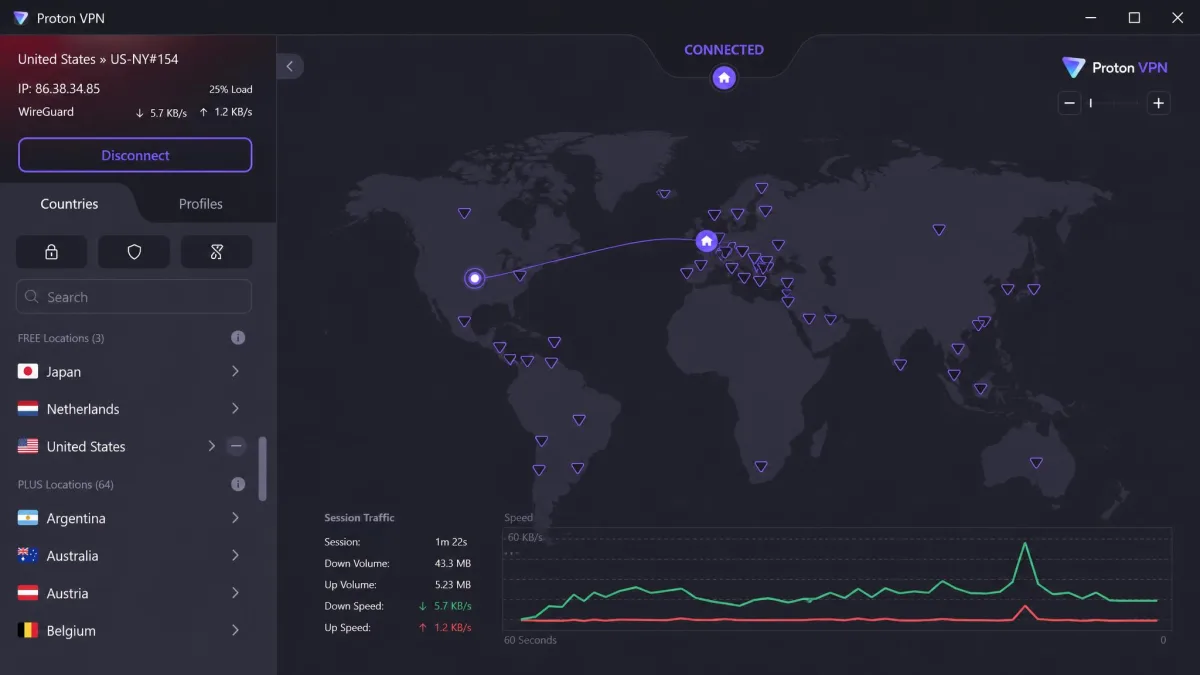The width and height of the screenshot is (1200, 675).
Task: Toggle the NetShield shield icon button
Action: pyautogui.click(x=134, y=252)
